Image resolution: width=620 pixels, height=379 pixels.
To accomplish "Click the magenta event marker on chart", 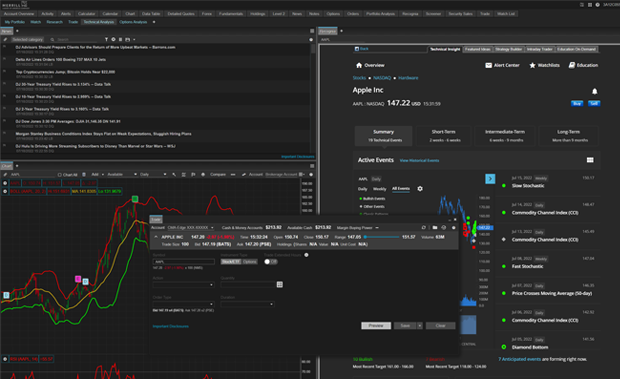I will click(x=78, y=279).
